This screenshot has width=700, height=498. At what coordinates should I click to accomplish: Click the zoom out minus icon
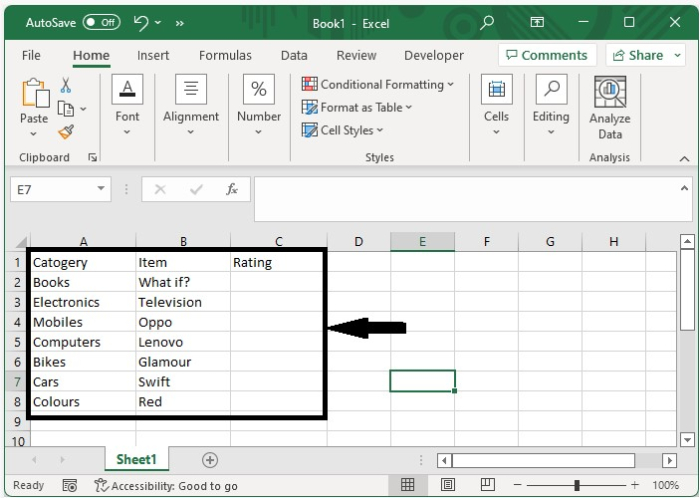(517, 485)
